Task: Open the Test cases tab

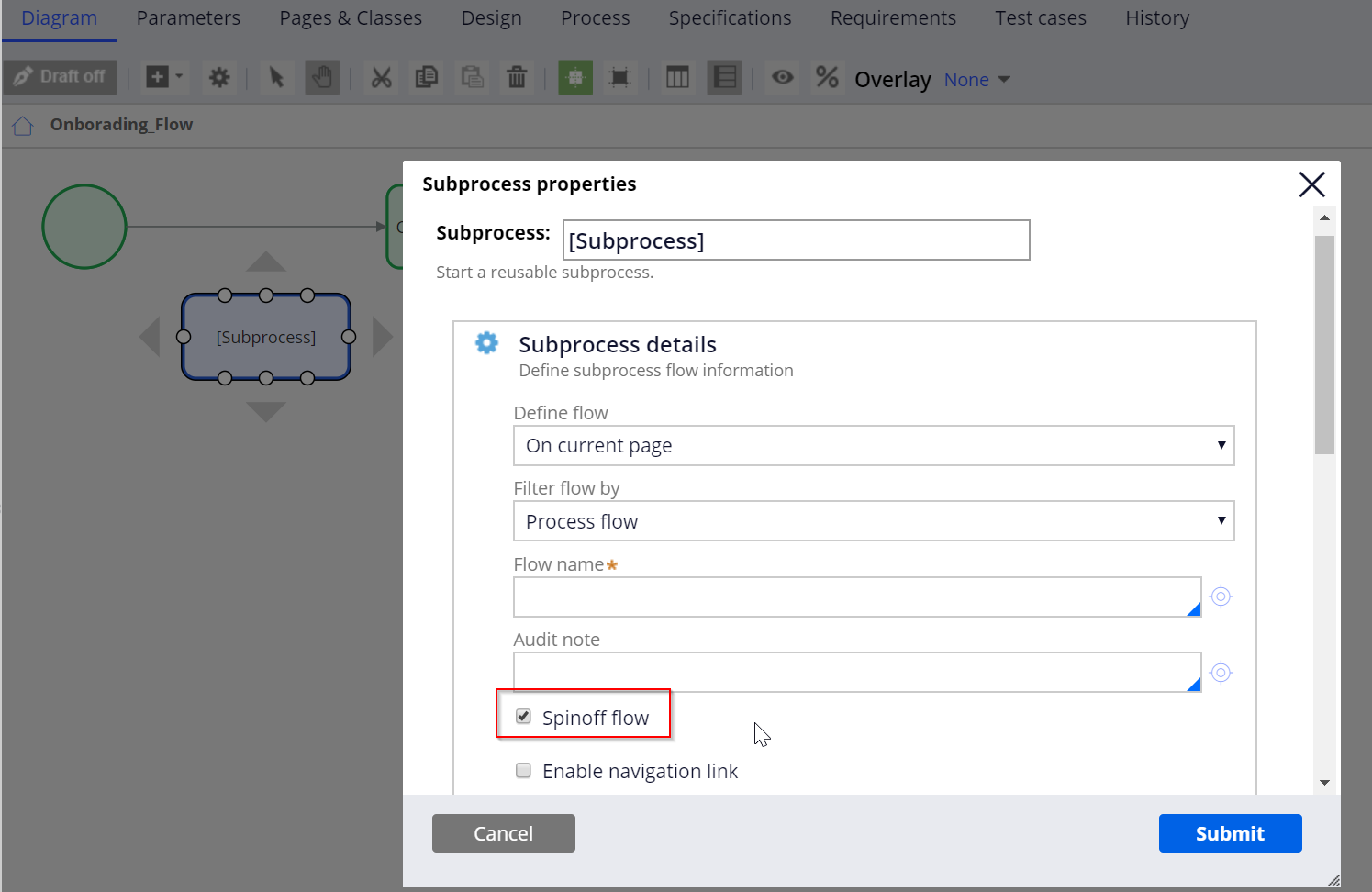Action: pos(1040,17)
